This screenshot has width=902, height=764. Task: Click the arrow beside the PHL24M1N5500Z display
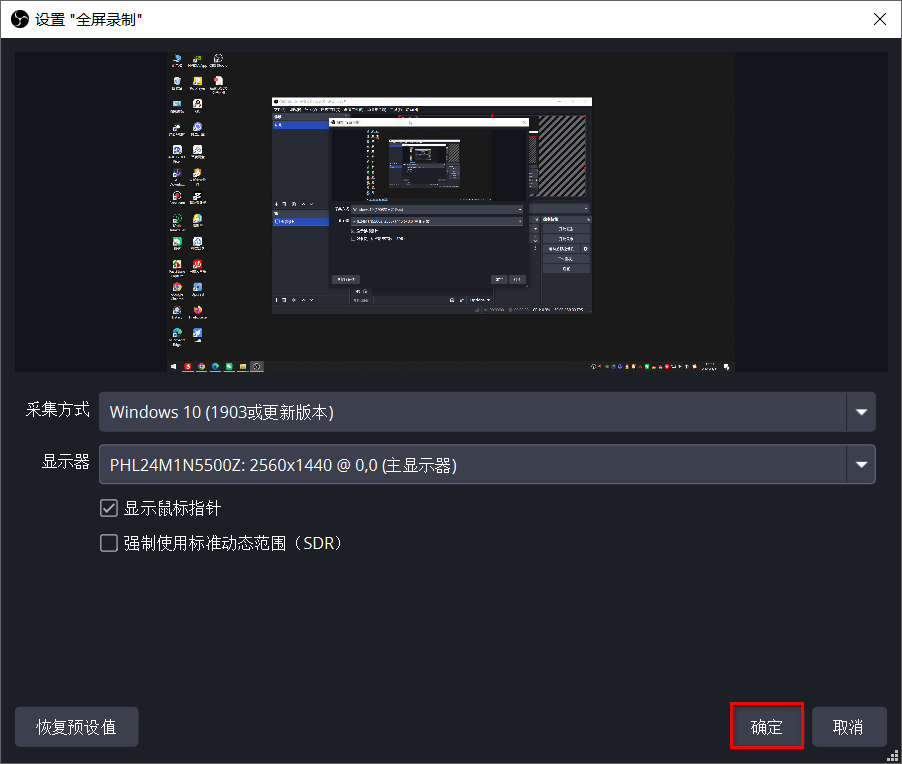tap(860, 464)
